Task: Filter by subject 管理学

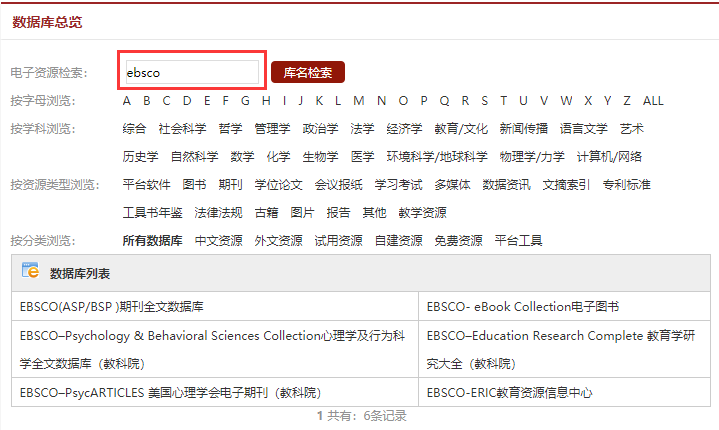Action: click(272, 129)
